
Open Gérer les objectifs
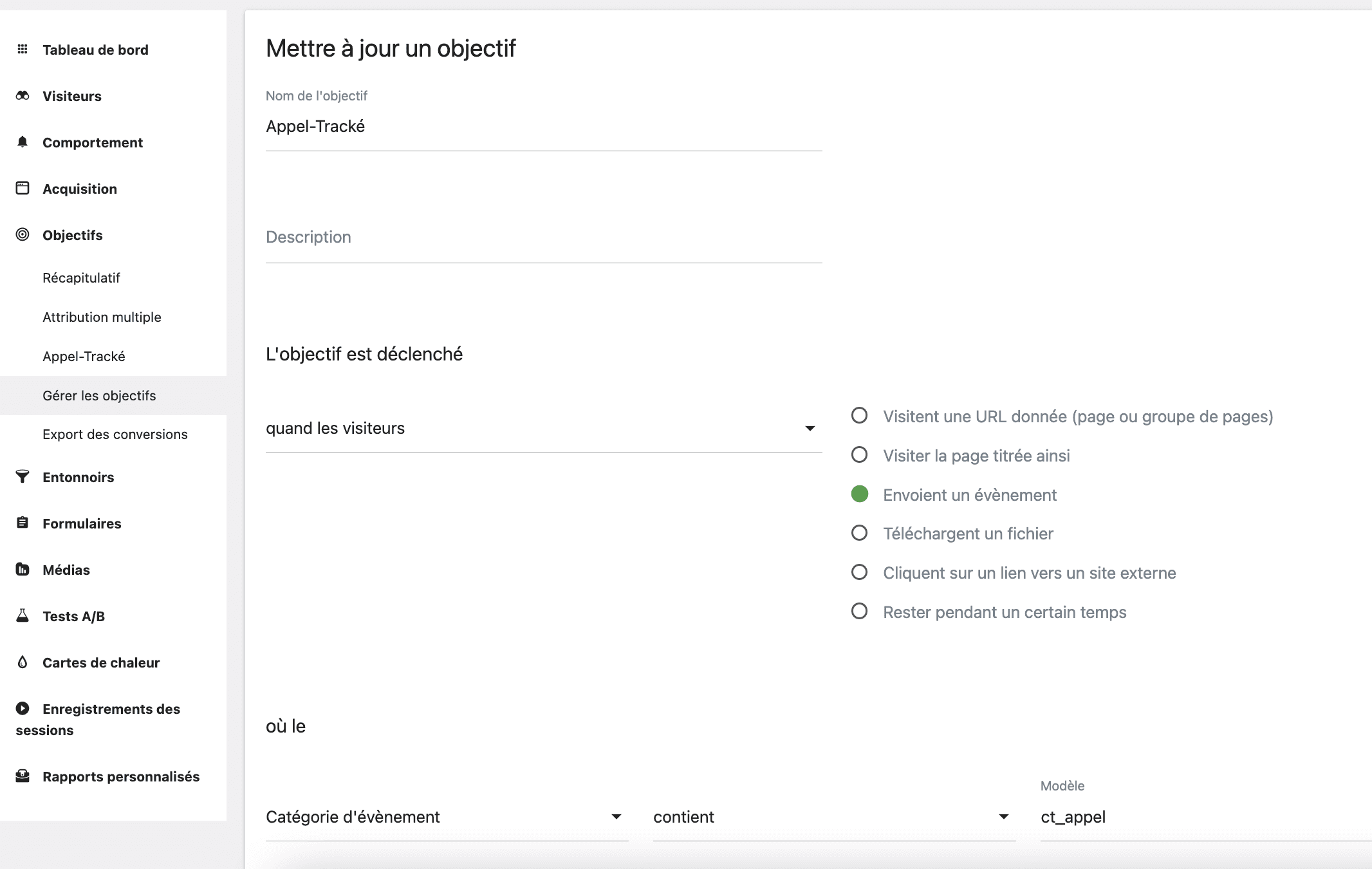click(99, 395)
